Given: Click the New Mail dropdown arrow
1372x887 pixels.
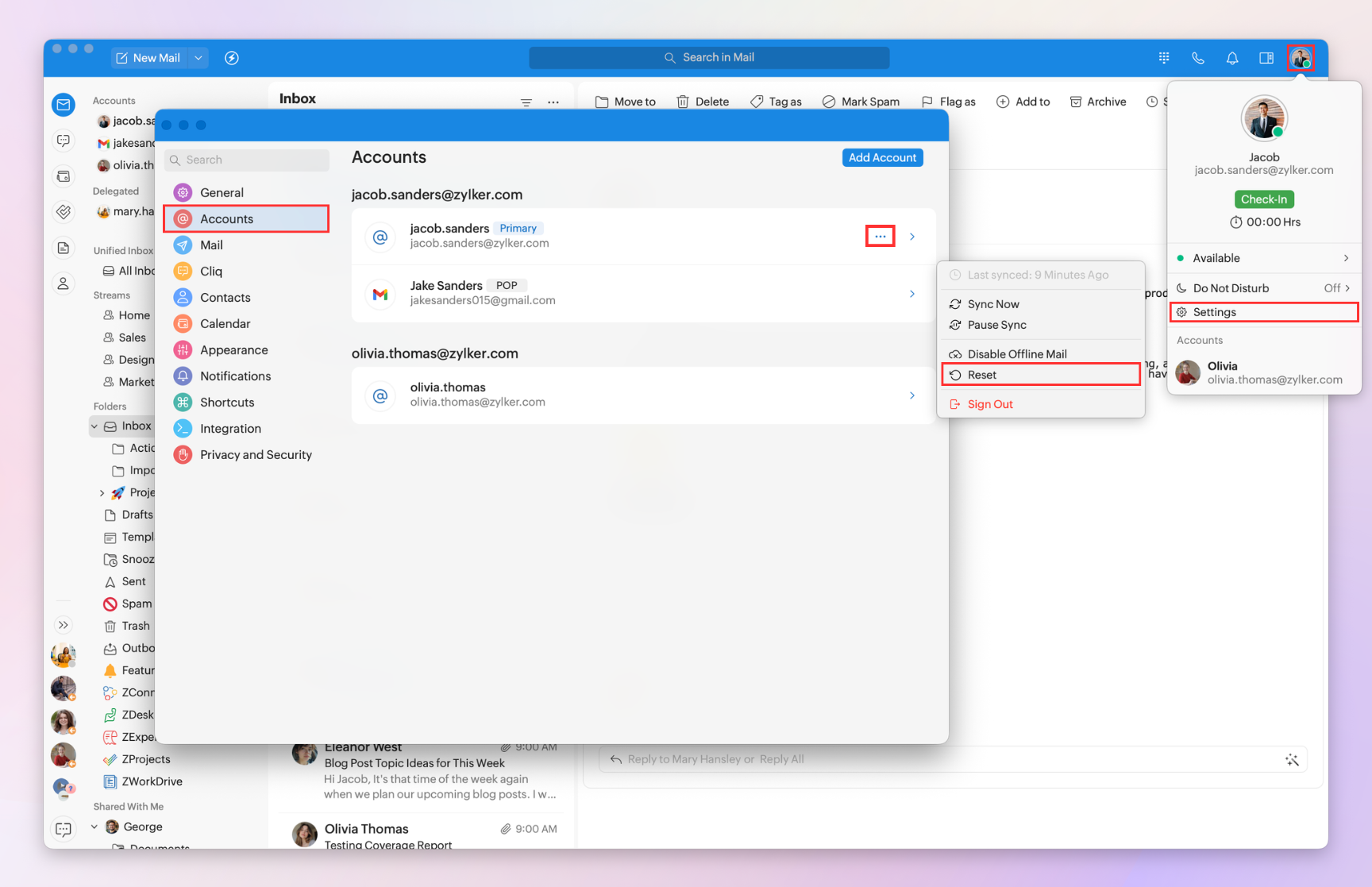Looking at the screenshot, I should point(198,58).
